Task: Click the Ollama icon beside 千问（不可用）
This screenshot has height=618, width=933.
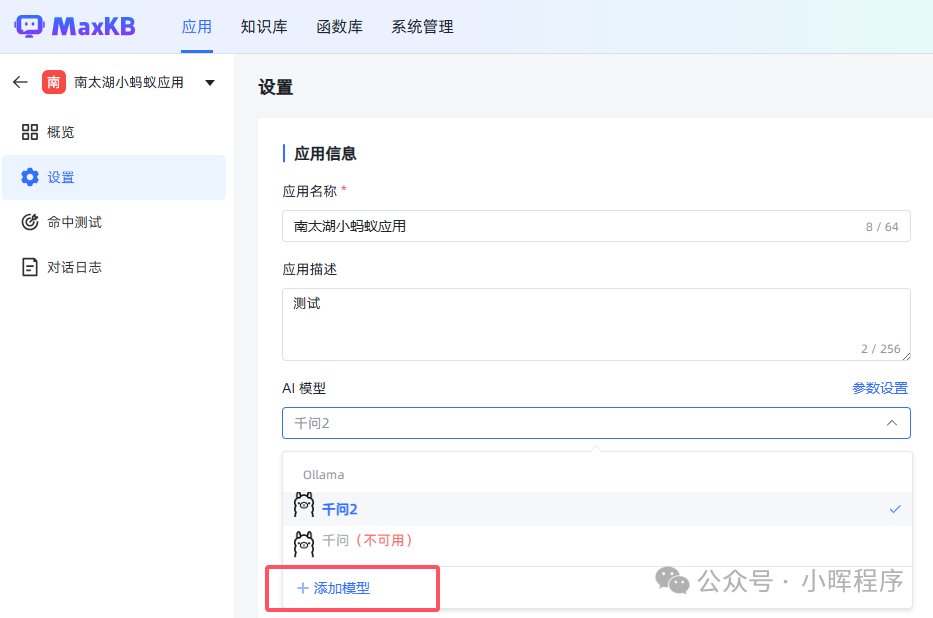Action: (x=304, y=544)
